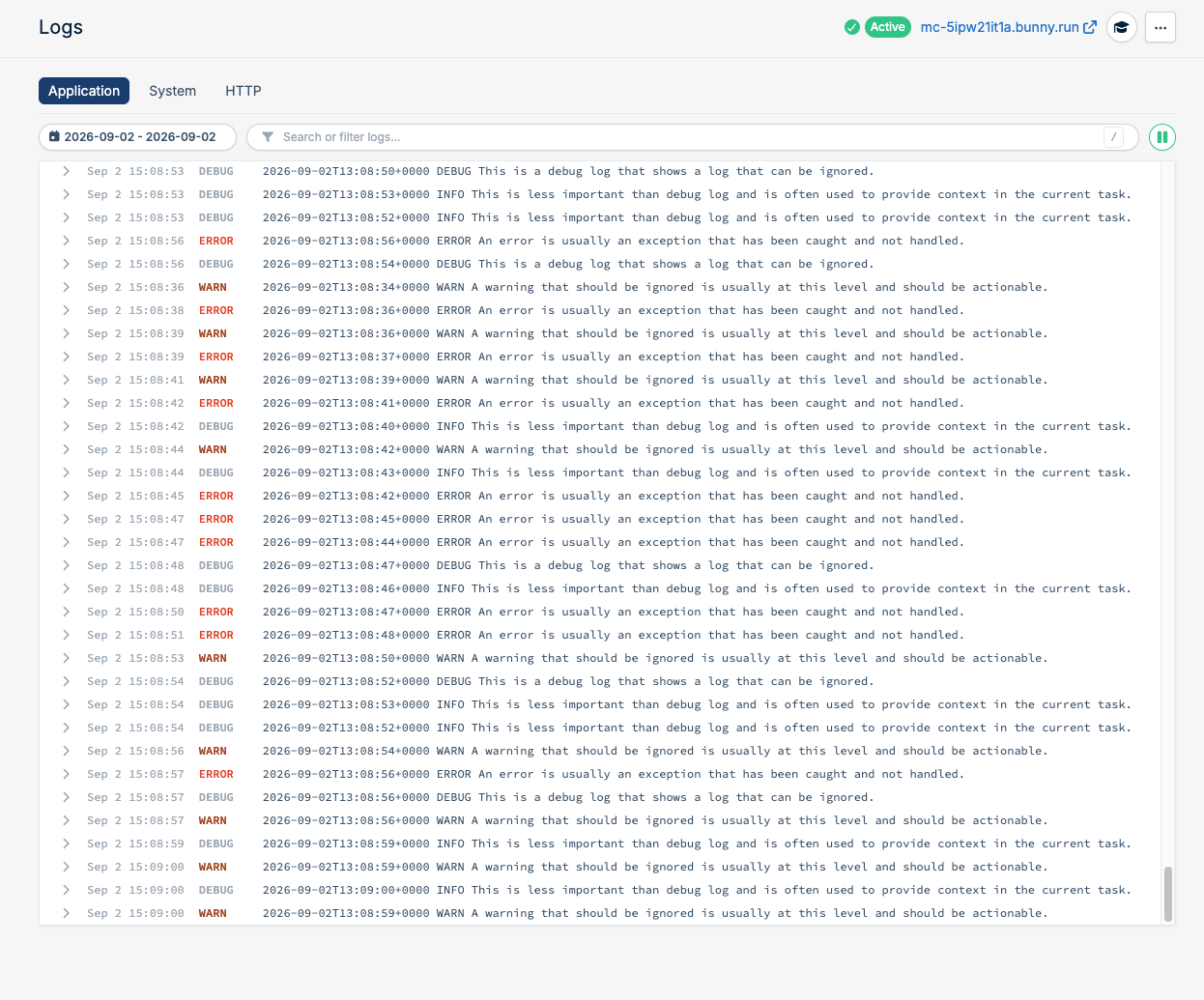Expand the 15:08:53 WARN log row

pyautogui.click(x=66, y=658)
